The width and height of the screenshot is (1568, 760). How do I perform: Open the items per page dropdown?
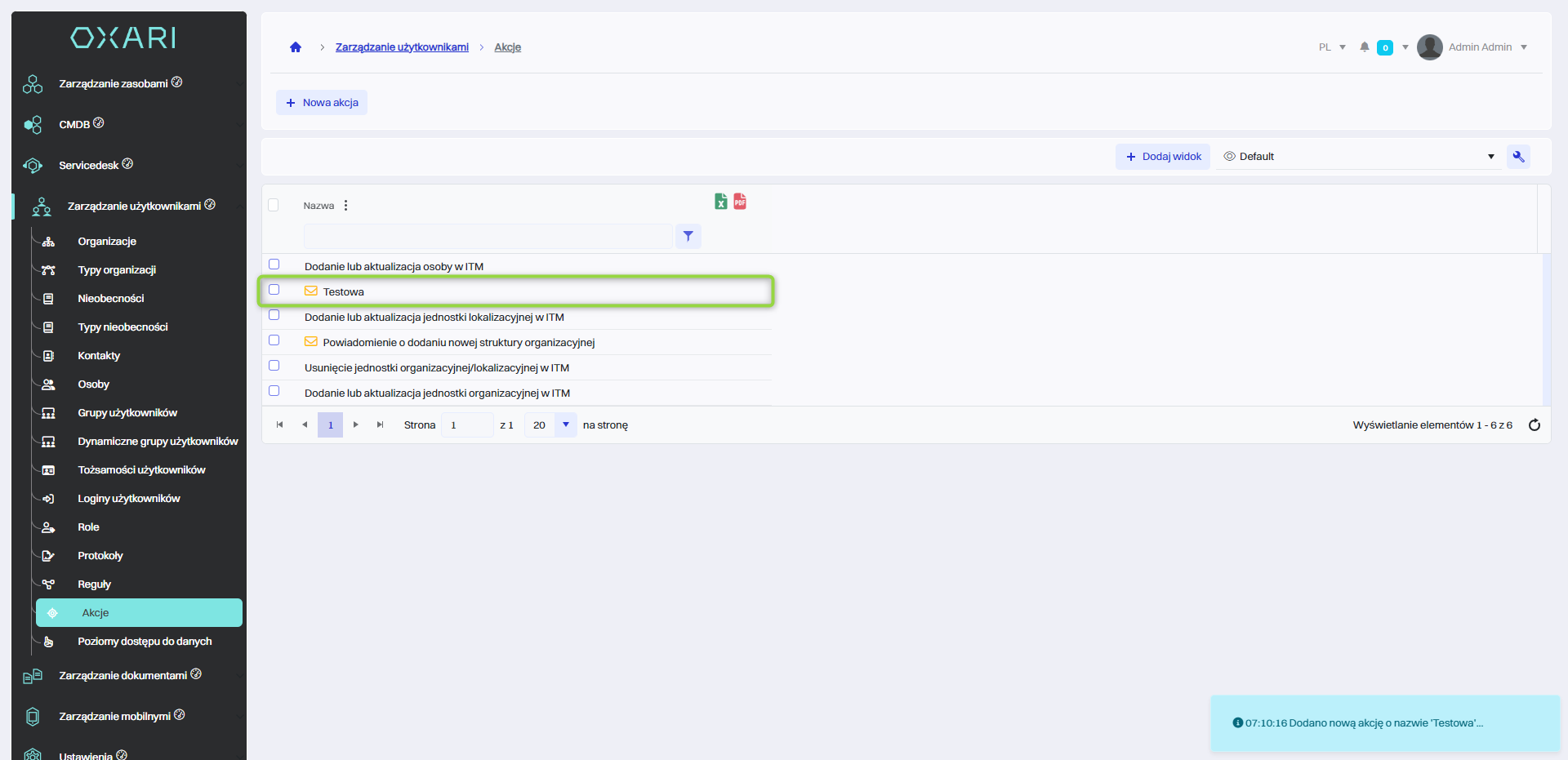[x=565, y=425]
